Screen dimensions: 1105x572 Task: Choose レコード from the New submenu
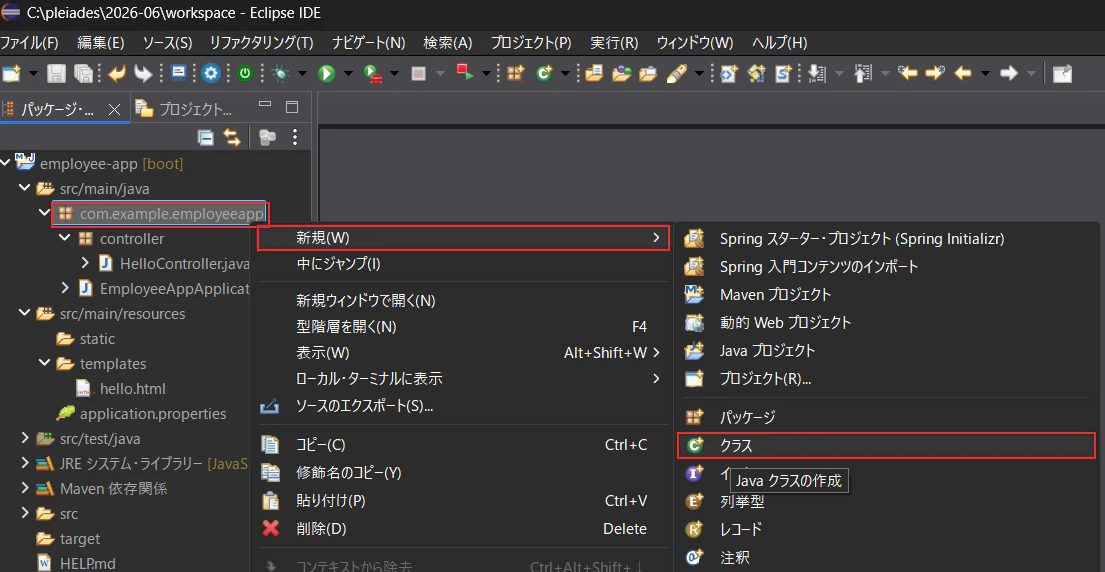[x=887, y=529]
